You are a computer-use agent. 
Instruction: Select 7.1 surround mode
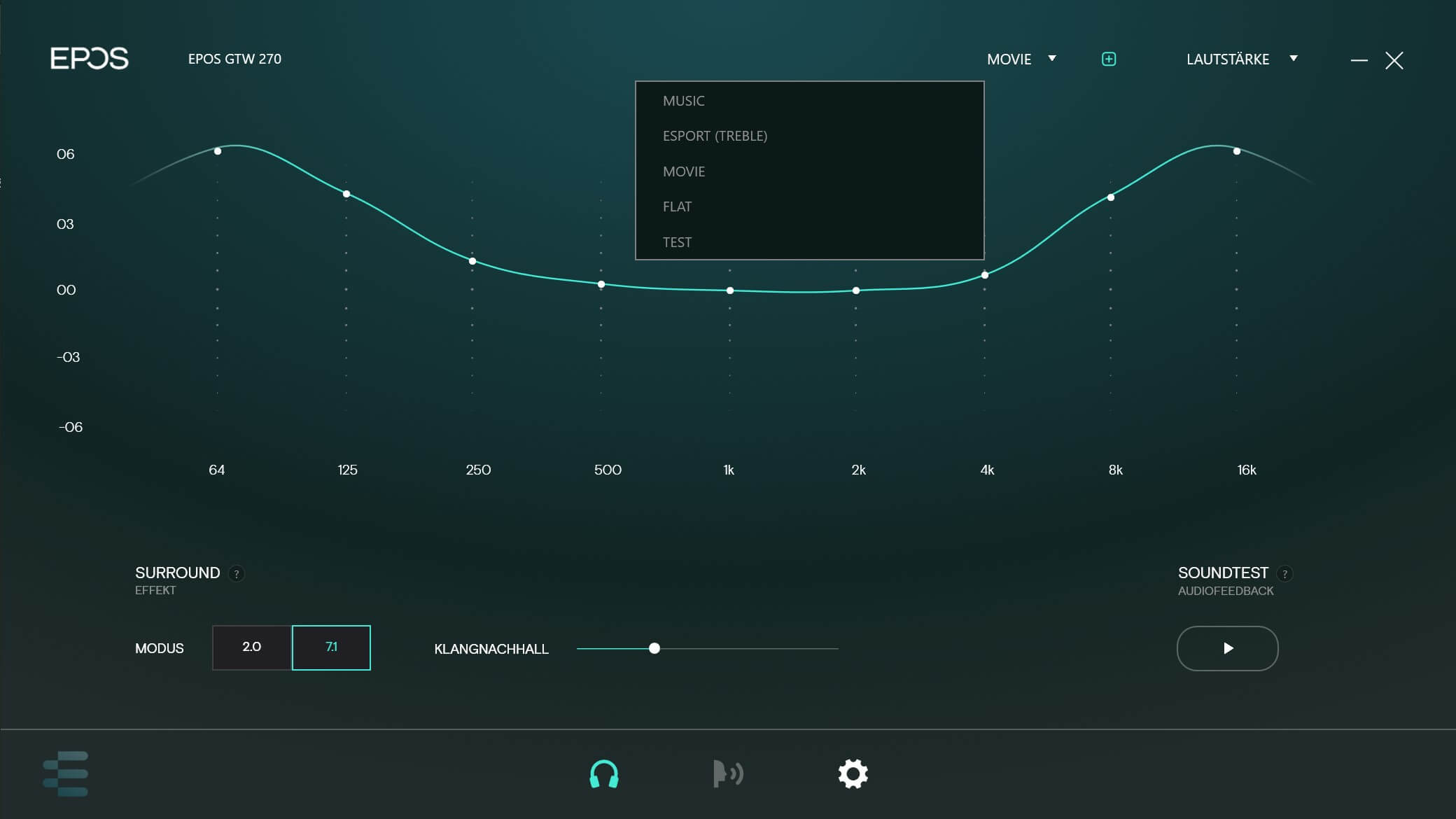click(x=331, y=647)
